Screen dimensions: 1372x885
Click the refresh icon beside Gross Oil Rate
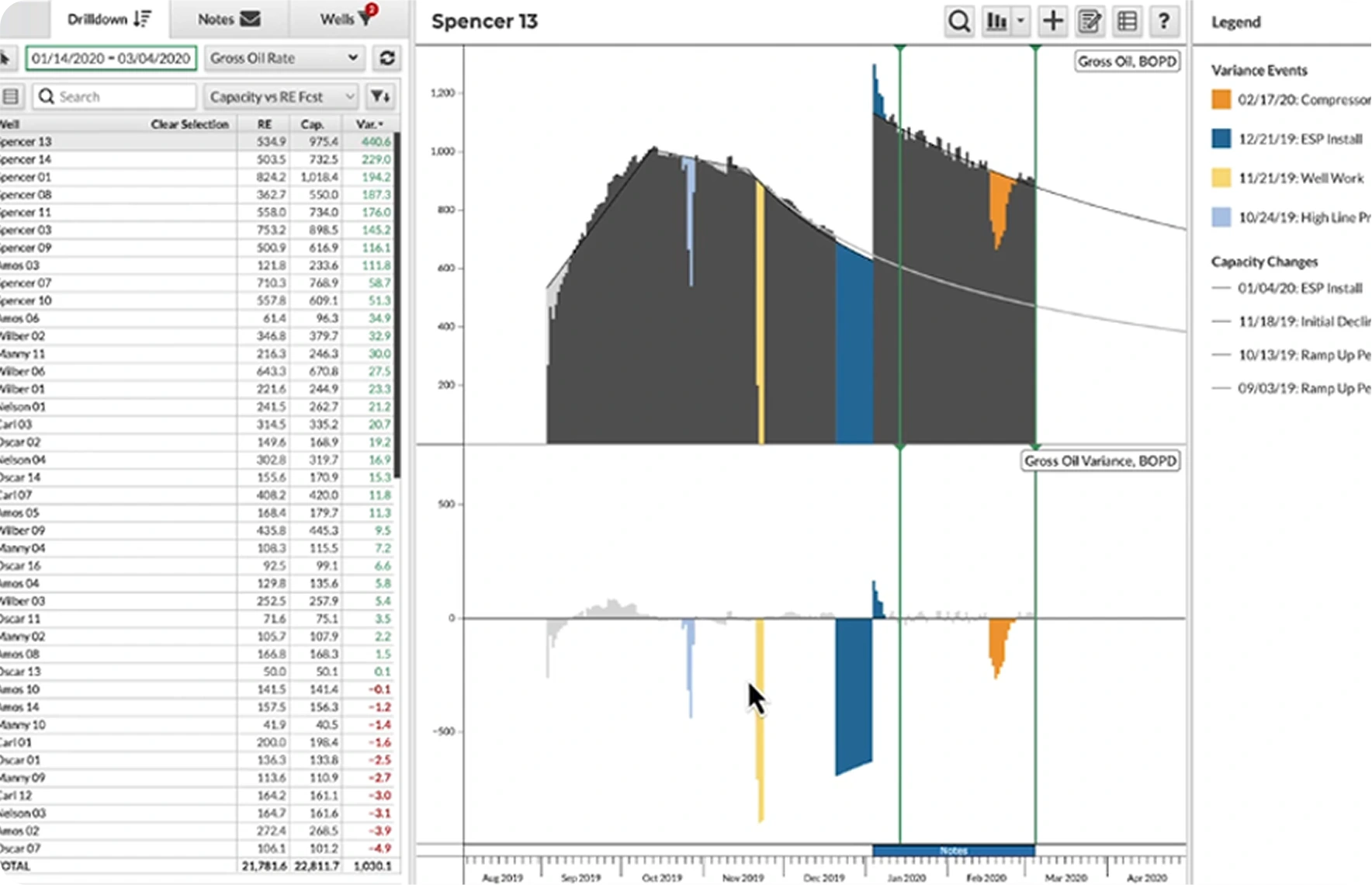pyautogui.click(x=386, y=58)
